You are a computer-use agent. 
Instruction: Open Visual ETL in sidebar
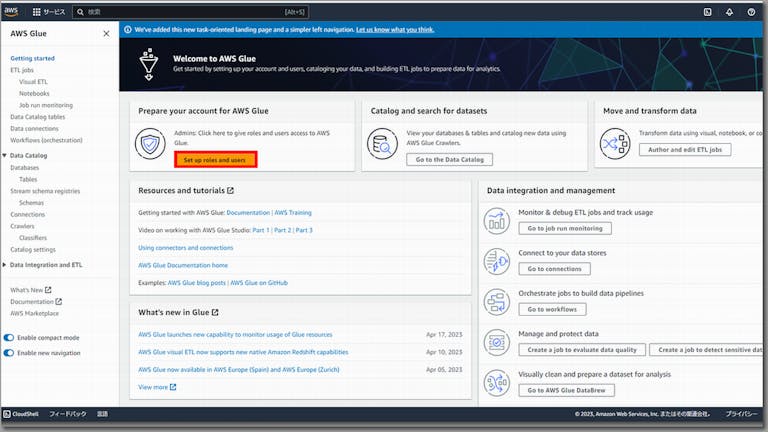click(x=33, y=82)
